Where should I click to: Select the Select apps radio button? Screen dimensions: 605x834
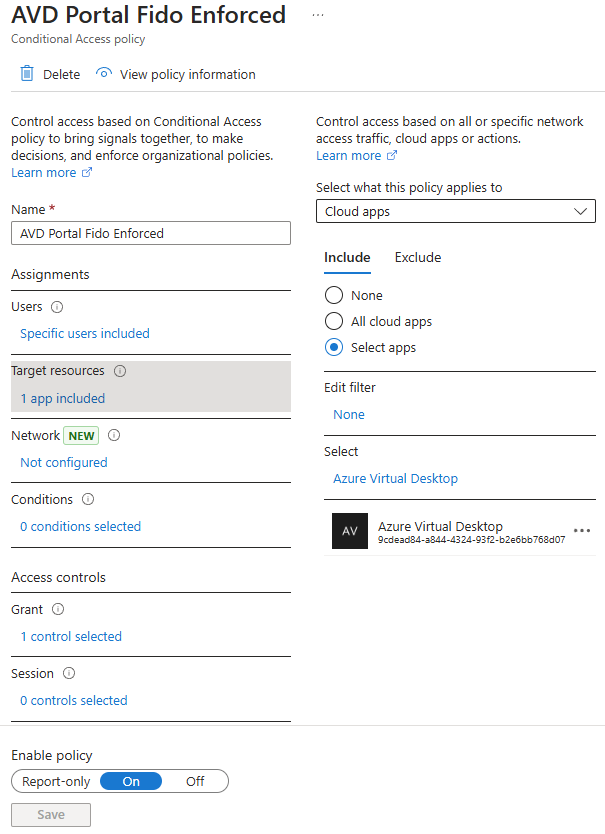(x=334, y=347)
